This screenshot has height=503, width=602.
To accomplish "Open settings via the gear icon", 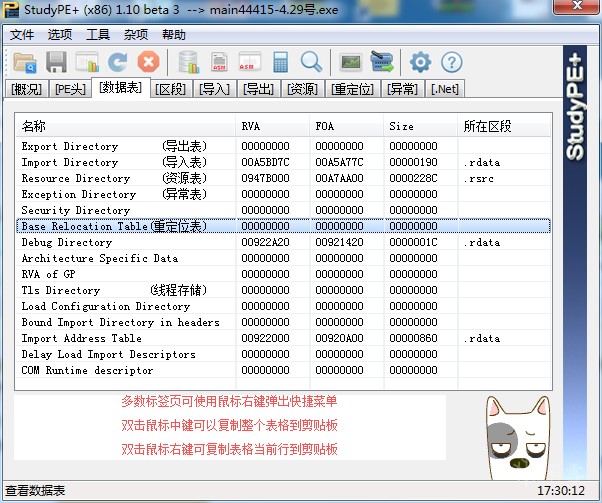I will click(x=420, y=62).
